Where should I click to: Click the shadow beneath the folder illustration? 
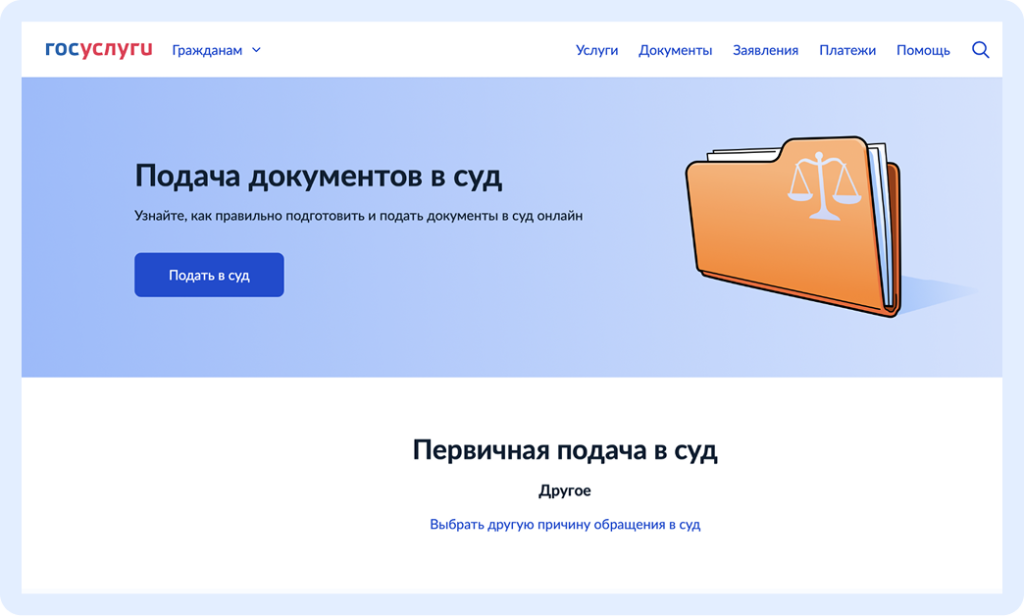(x=940, y=292)
